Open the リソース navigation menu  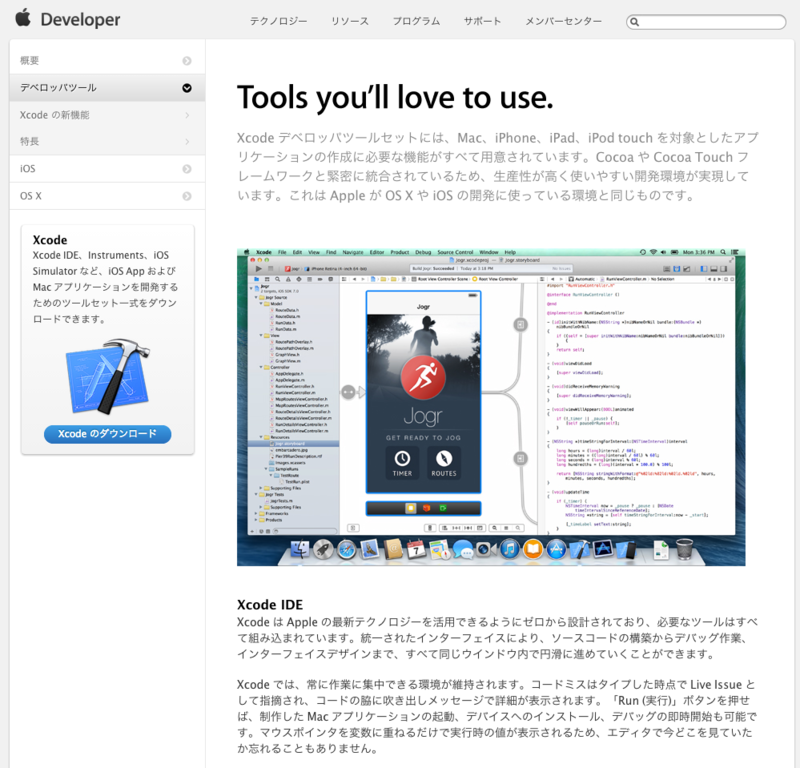point(349,21)
